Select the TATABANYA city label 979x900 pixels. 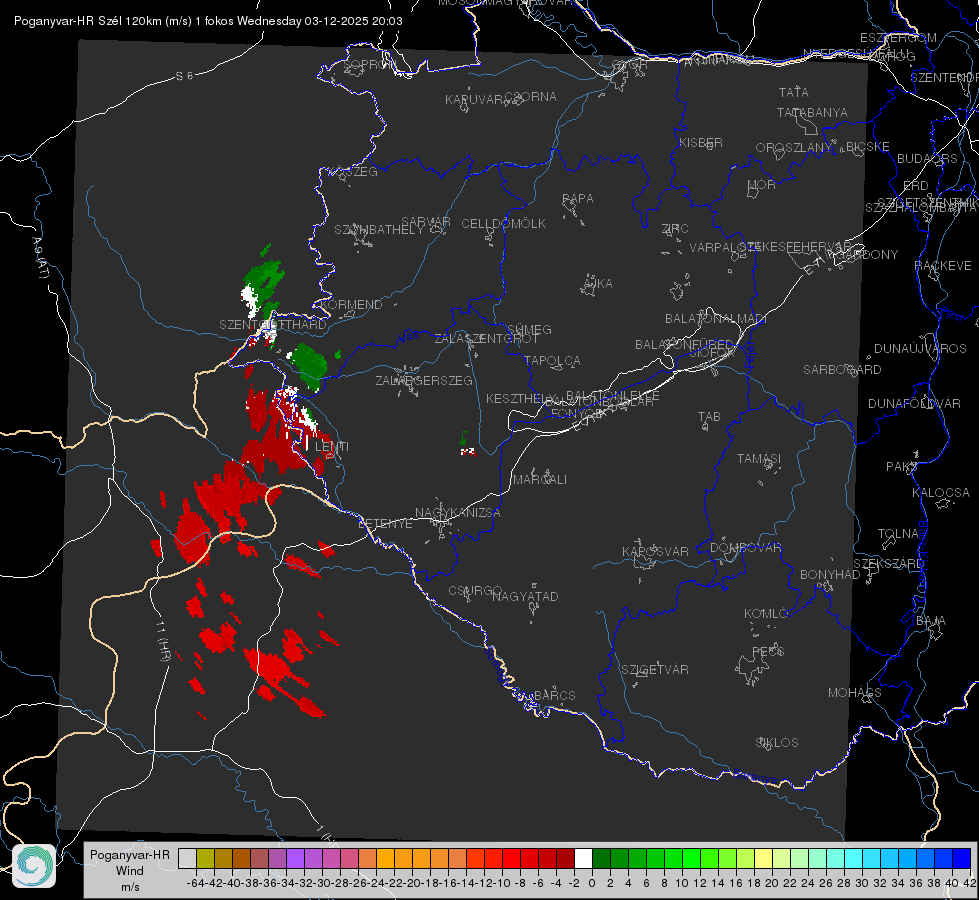pos(812,112)
